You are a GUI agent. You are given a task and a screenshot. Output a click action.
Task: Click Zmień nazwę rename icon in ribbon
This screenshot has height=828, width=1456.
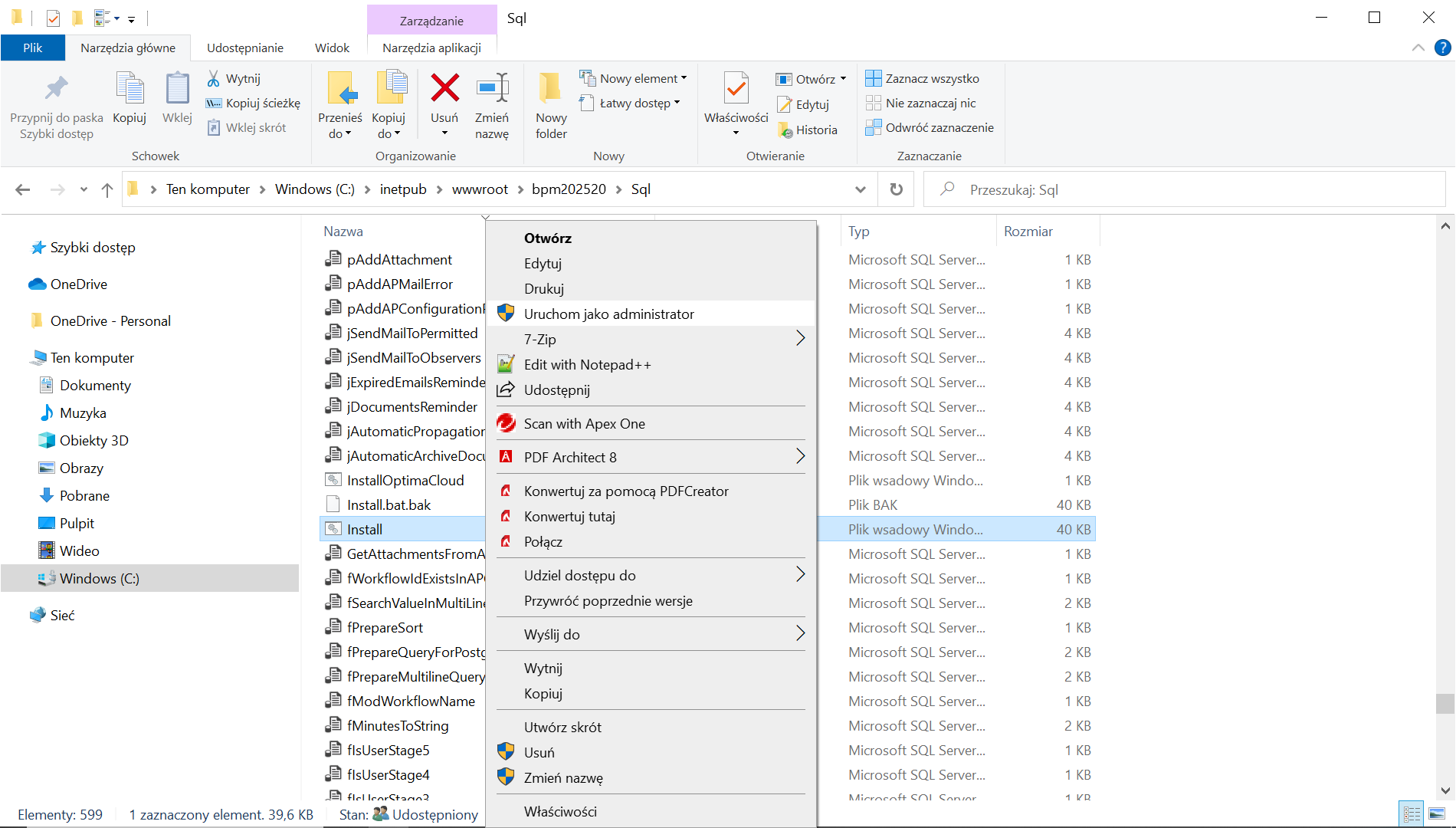pos(492,88)
